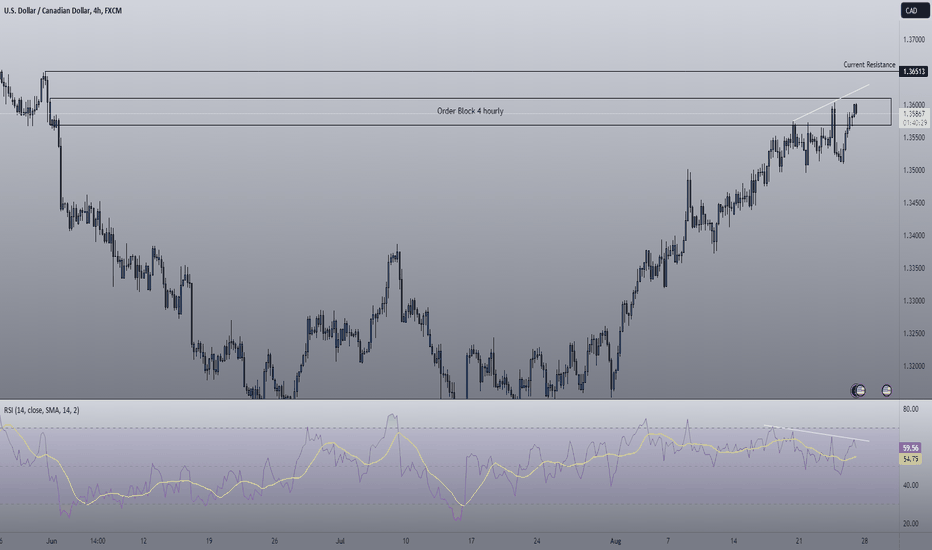Click the '19' date on the time axis
This screenshot has width=932, height=550.
(209, 541)
